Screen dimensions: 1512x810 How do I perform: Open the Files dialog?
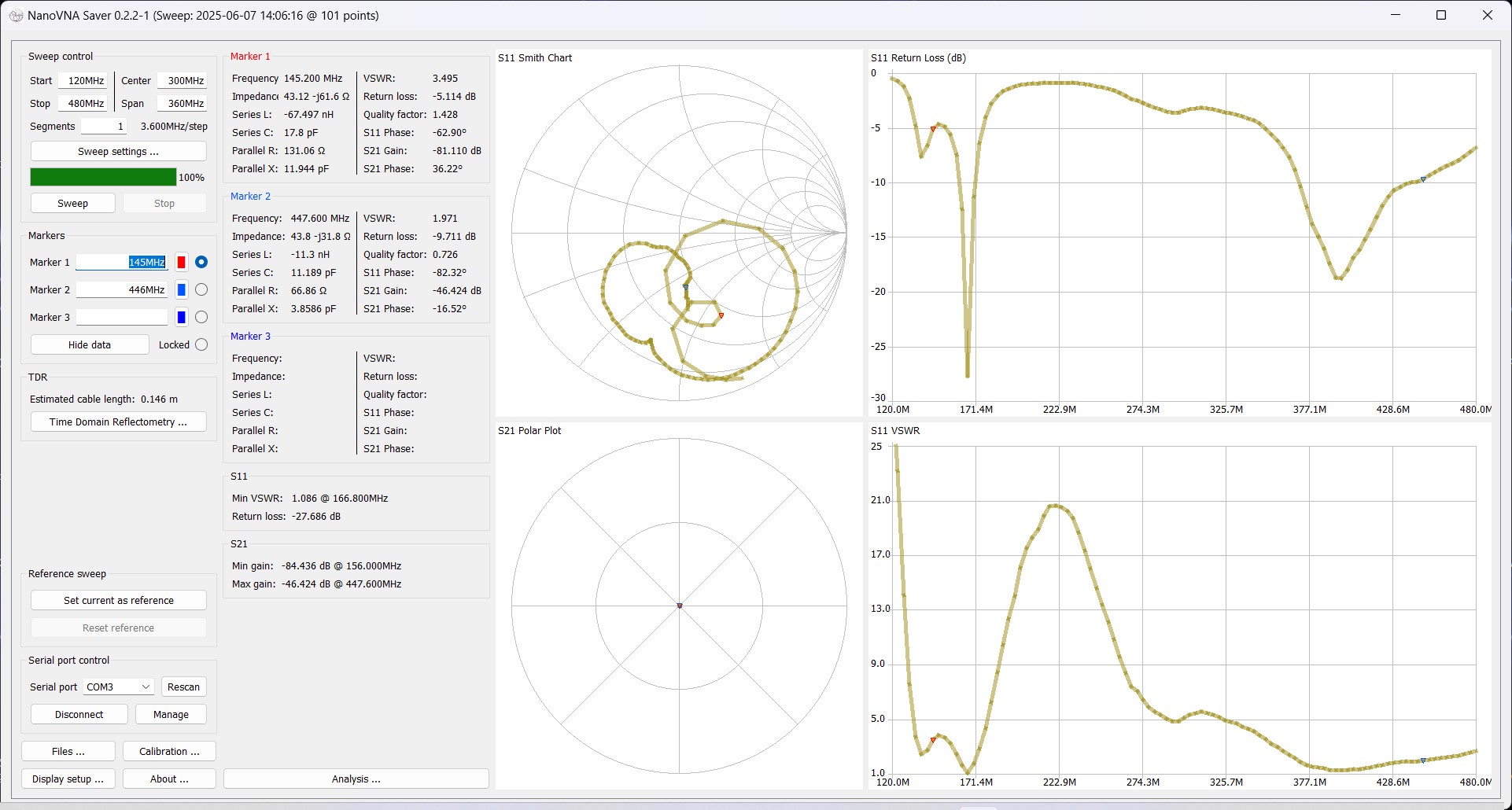click(67, 751)
